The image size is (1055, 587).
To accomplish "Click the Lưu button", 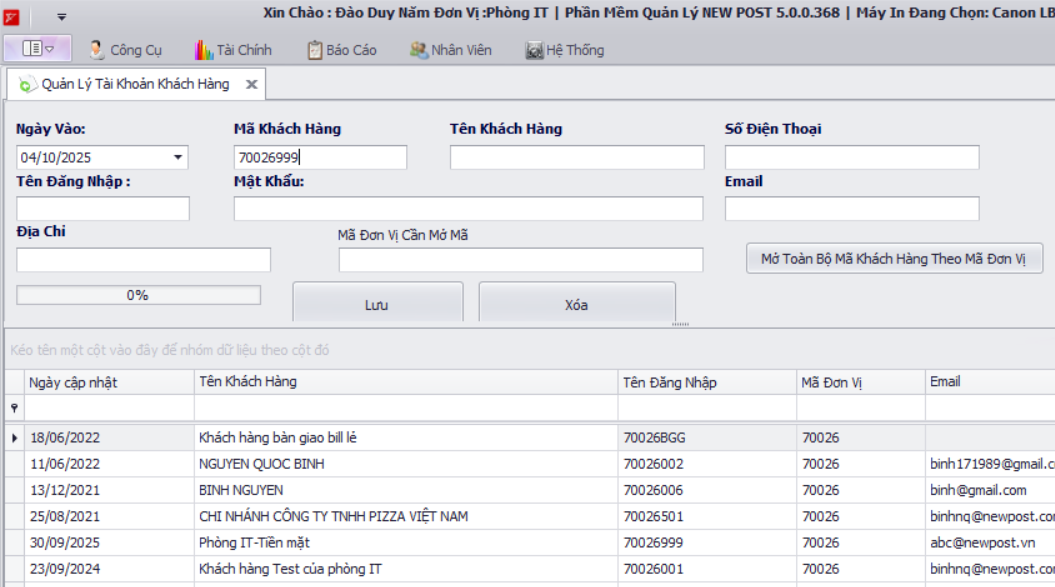I will point(377,305).
